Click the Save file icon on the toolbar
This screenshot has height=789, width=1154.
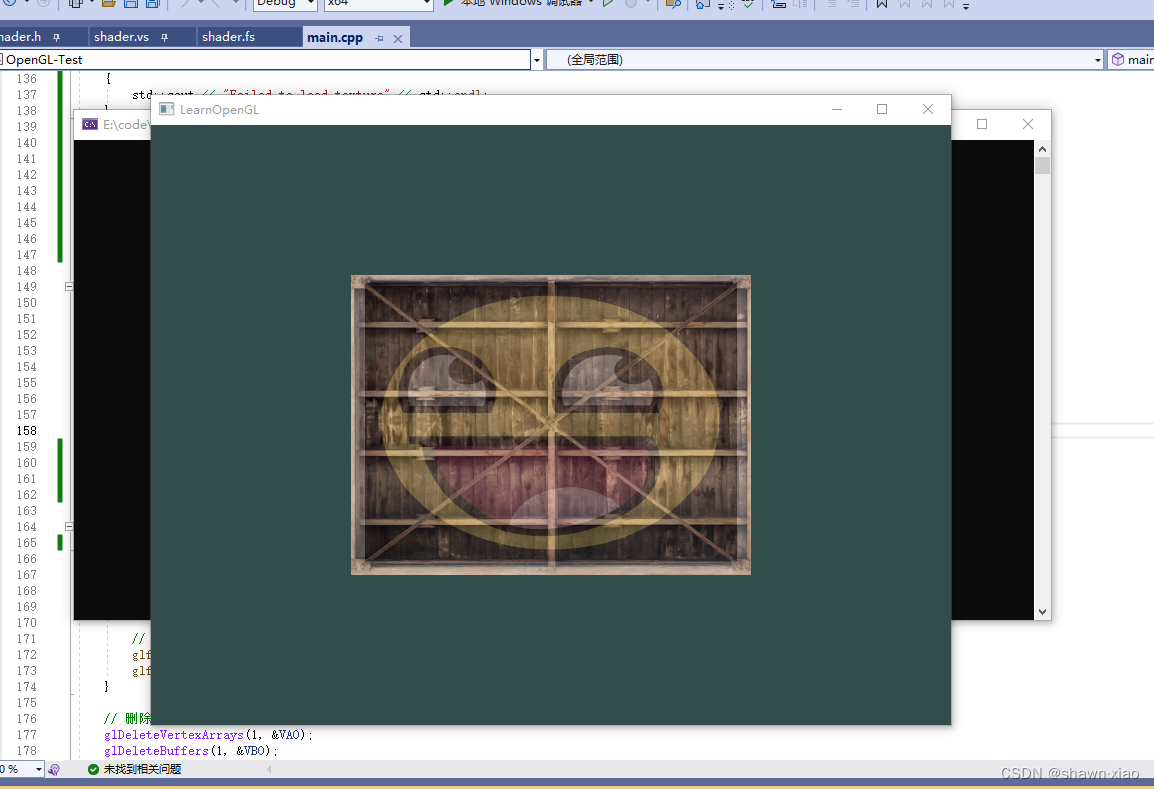click(x=130, y=5)
